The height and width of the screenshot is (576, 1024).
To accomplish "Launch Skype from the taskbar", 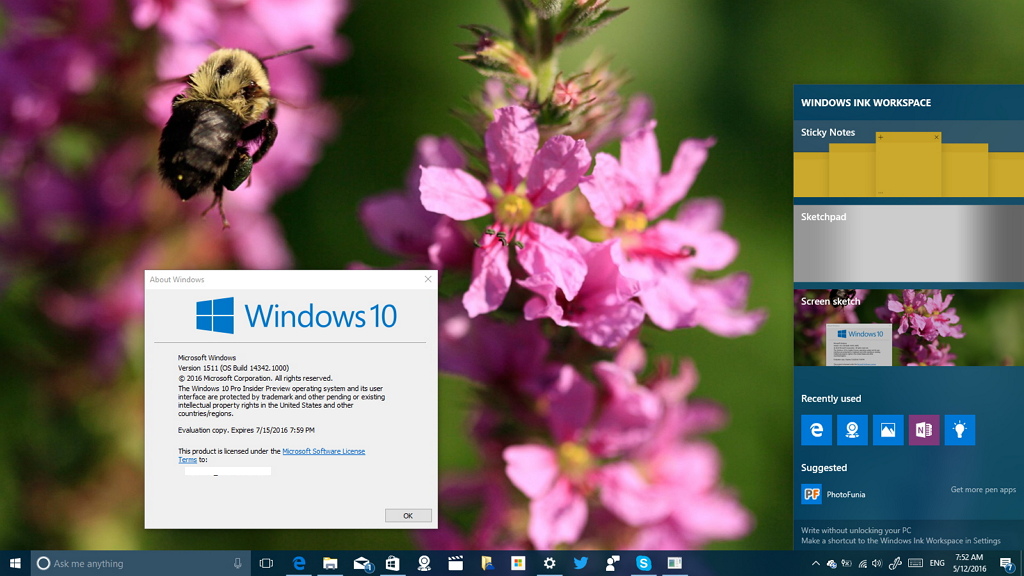I will click(x=646, y=563).
